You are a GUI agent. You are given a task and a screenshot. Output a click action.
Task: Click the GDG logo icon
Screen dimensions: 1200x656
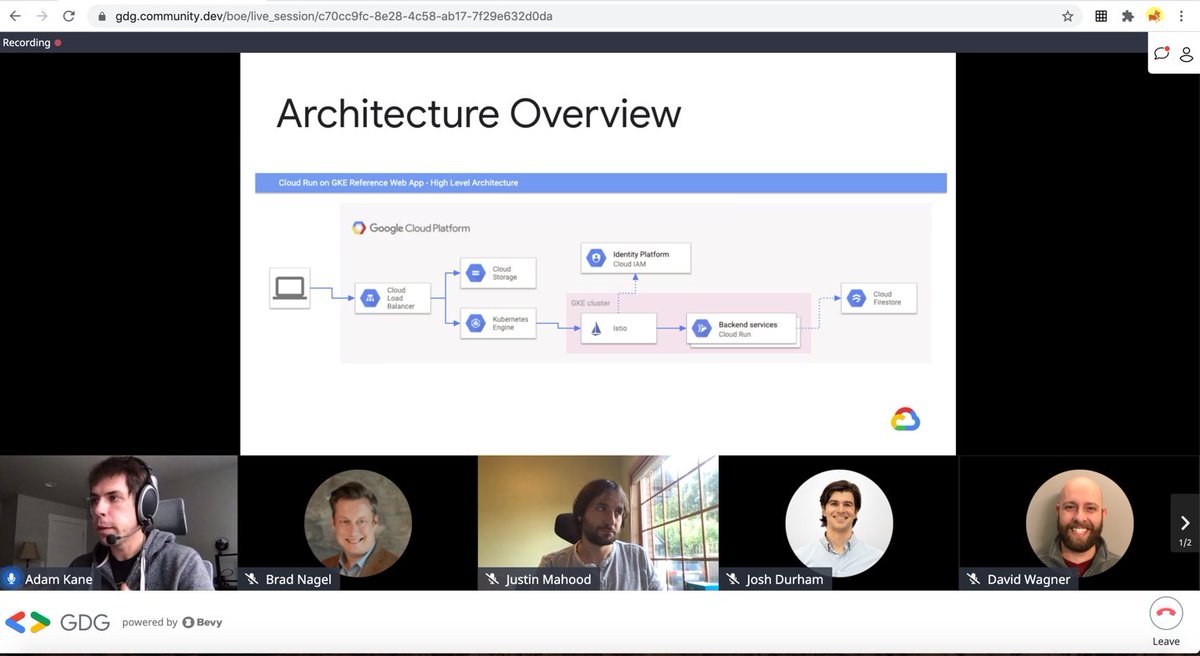27,622
